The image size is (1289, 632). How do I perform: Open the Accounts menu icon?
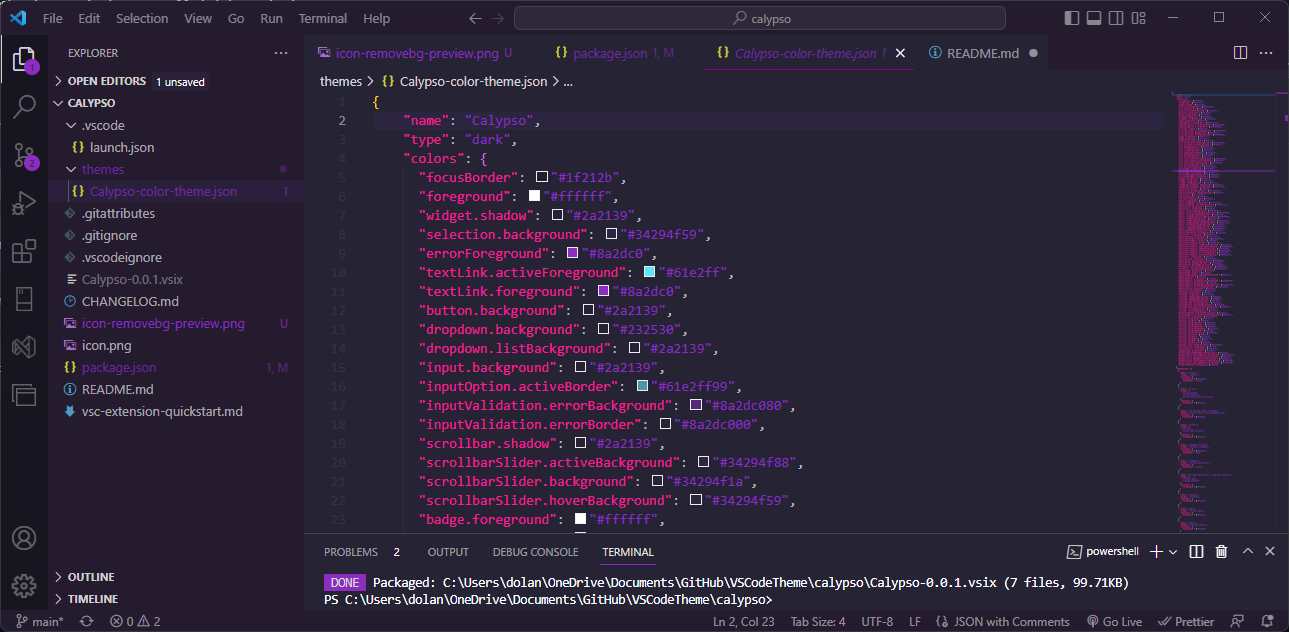[24, 538]
